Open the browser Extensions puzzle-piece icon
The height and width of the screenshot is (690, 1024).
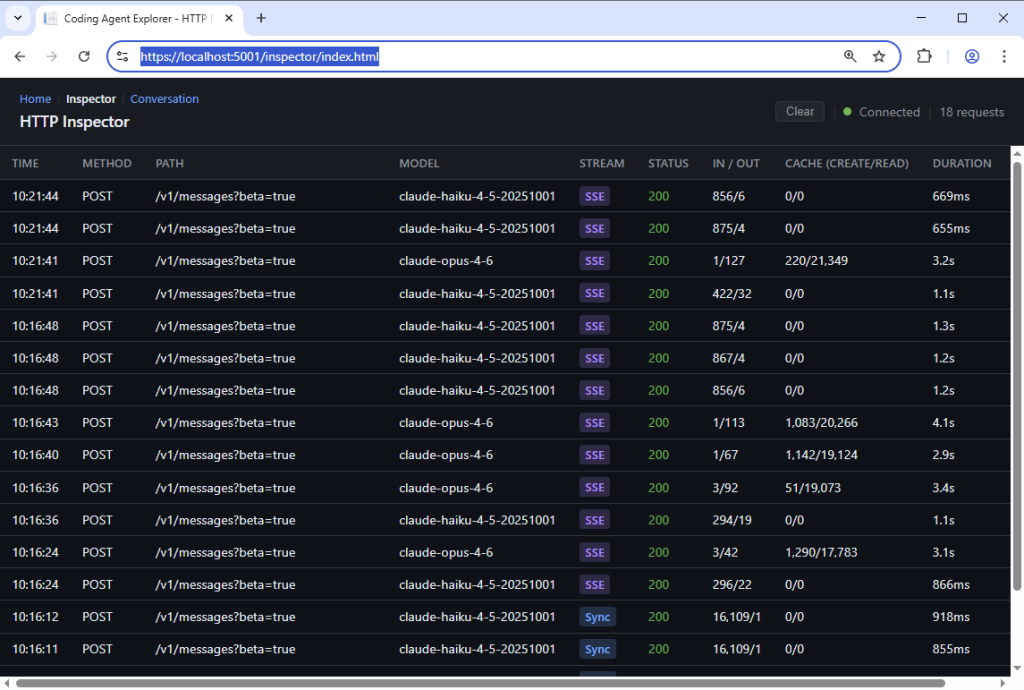click(x=924, y=56)
